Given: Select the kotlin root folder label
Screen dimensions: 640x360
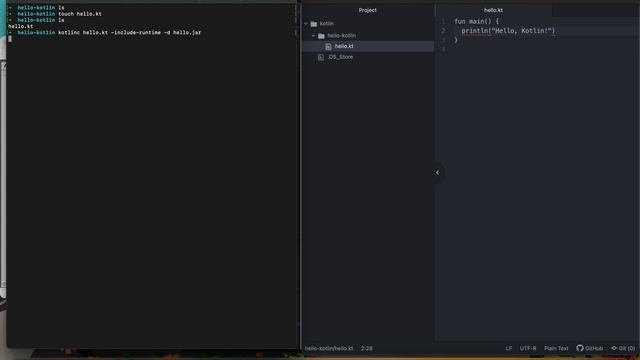Looking at the screenshot, I should [327, 24].
